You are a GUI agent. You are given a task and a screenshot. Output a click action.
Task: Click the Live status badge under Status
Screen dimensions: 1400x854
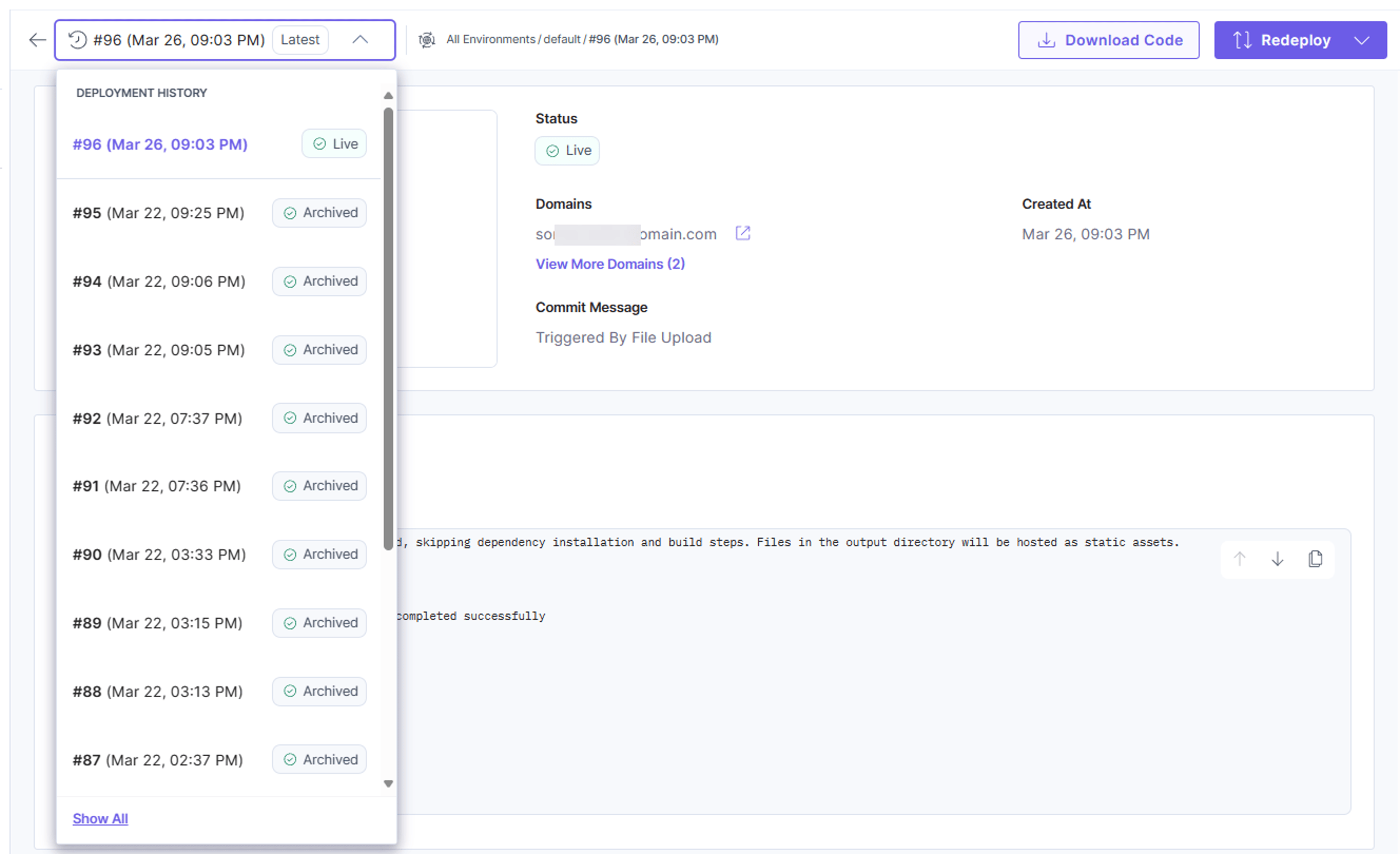567,151
